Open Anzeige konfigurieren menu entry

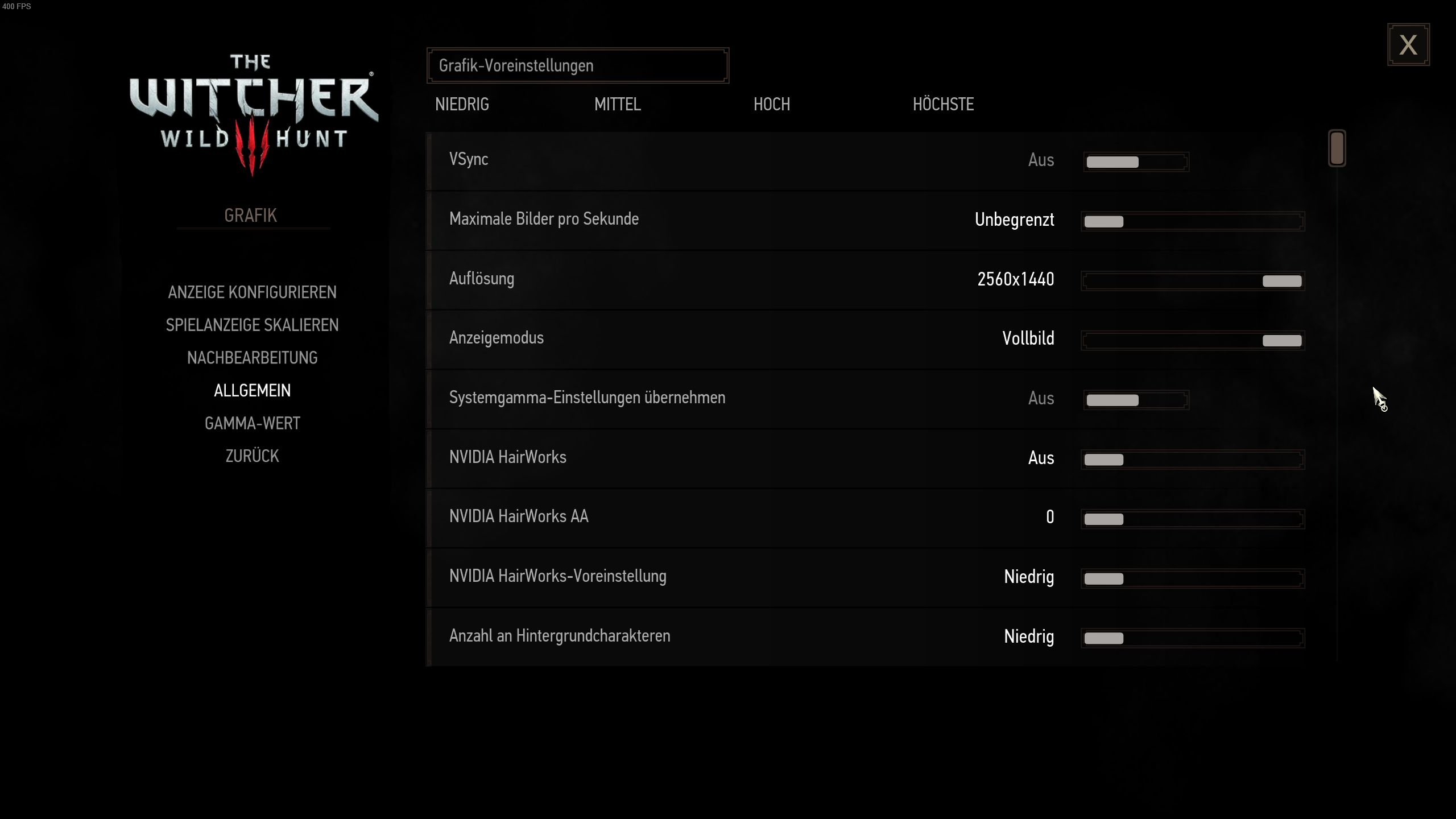[x=252, y=292]
